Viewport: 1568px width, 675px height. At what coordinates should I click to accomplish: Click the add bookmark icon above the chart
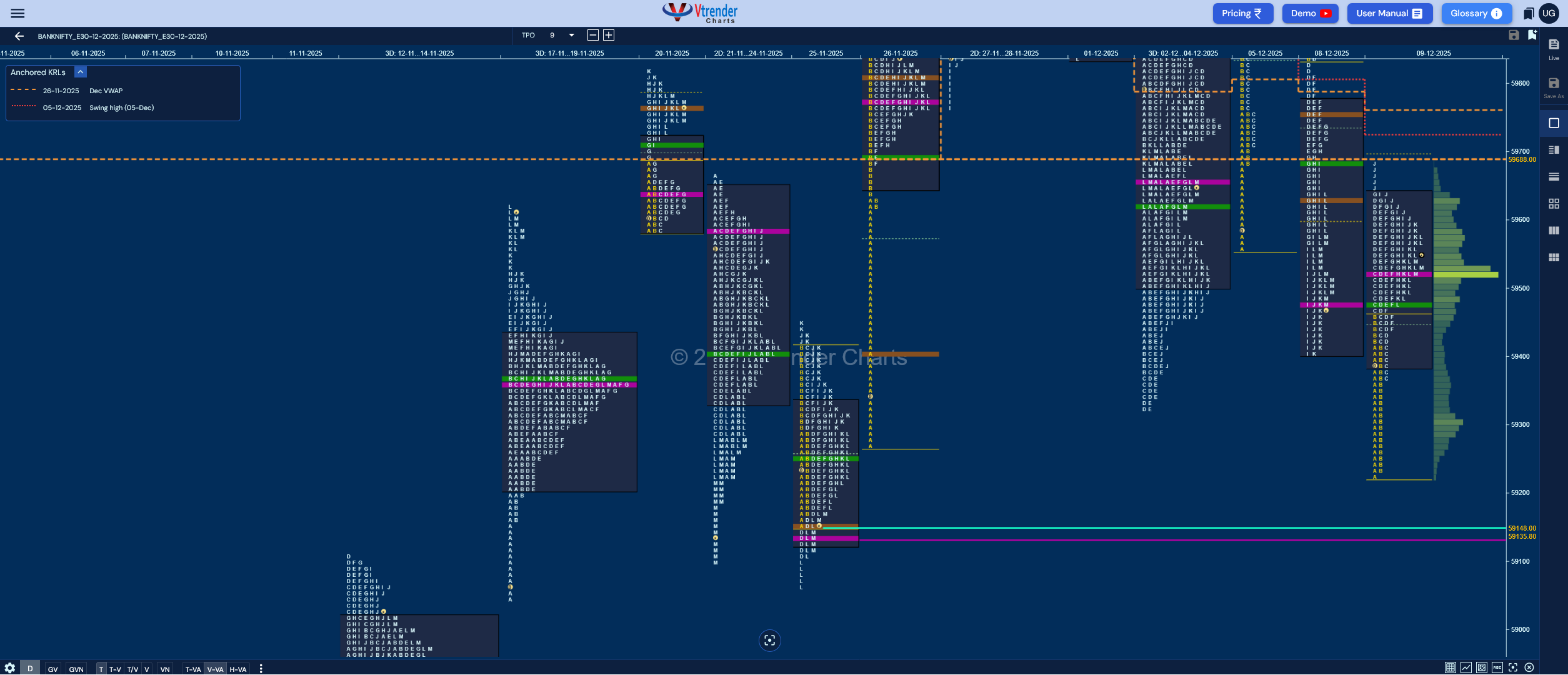click(x=1532, y=35)
